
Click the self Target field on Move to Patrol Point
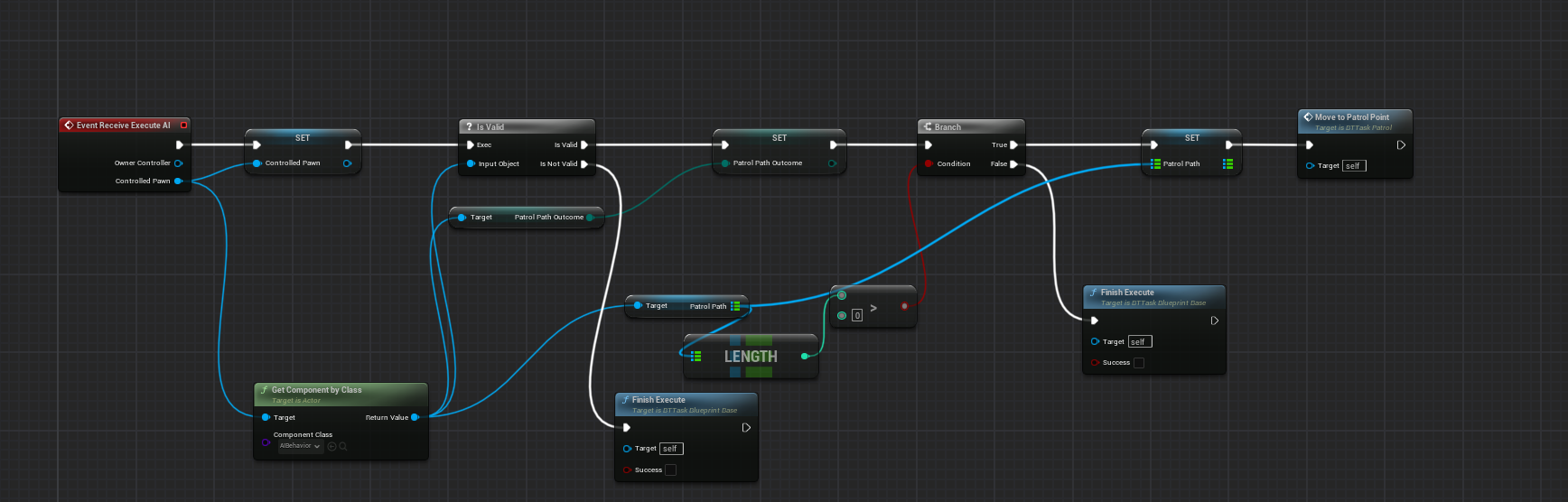(1354, 166)
